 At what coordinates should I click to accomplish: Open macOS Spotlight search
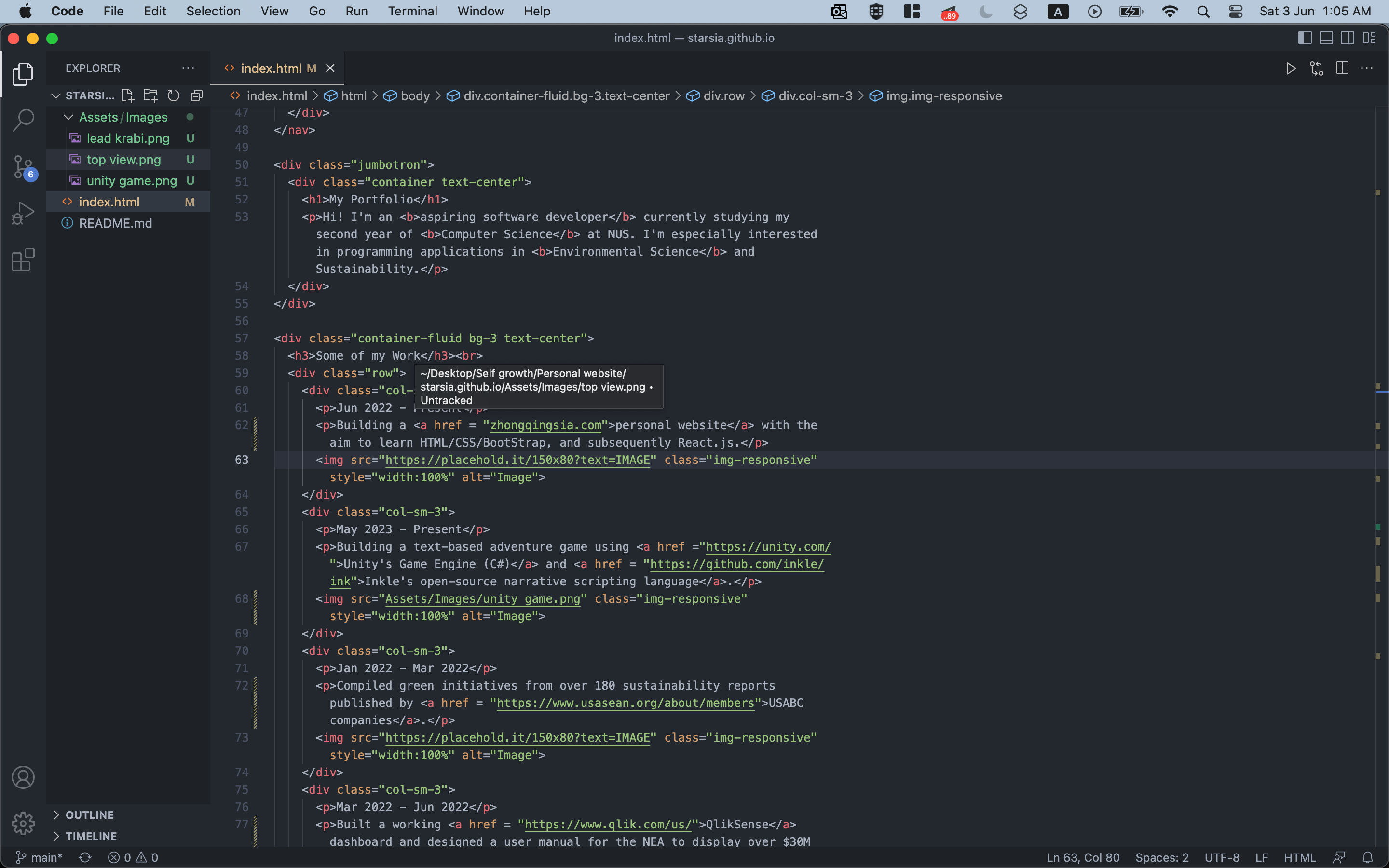pyautogui.click(x=1204, y=12)
